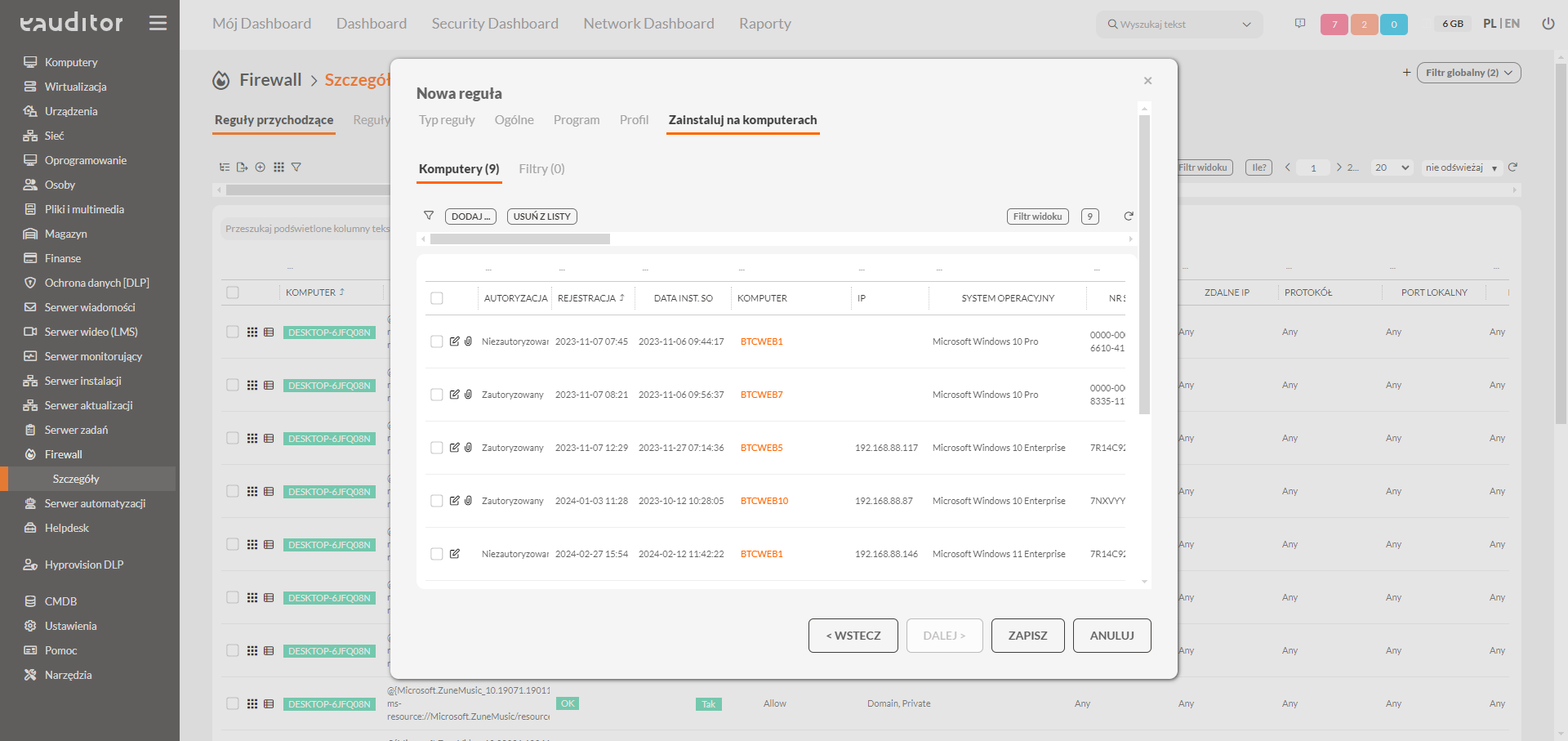1568x741 pixels.
Task: Click the ZAPISZ button
Action: point(1028,636)
